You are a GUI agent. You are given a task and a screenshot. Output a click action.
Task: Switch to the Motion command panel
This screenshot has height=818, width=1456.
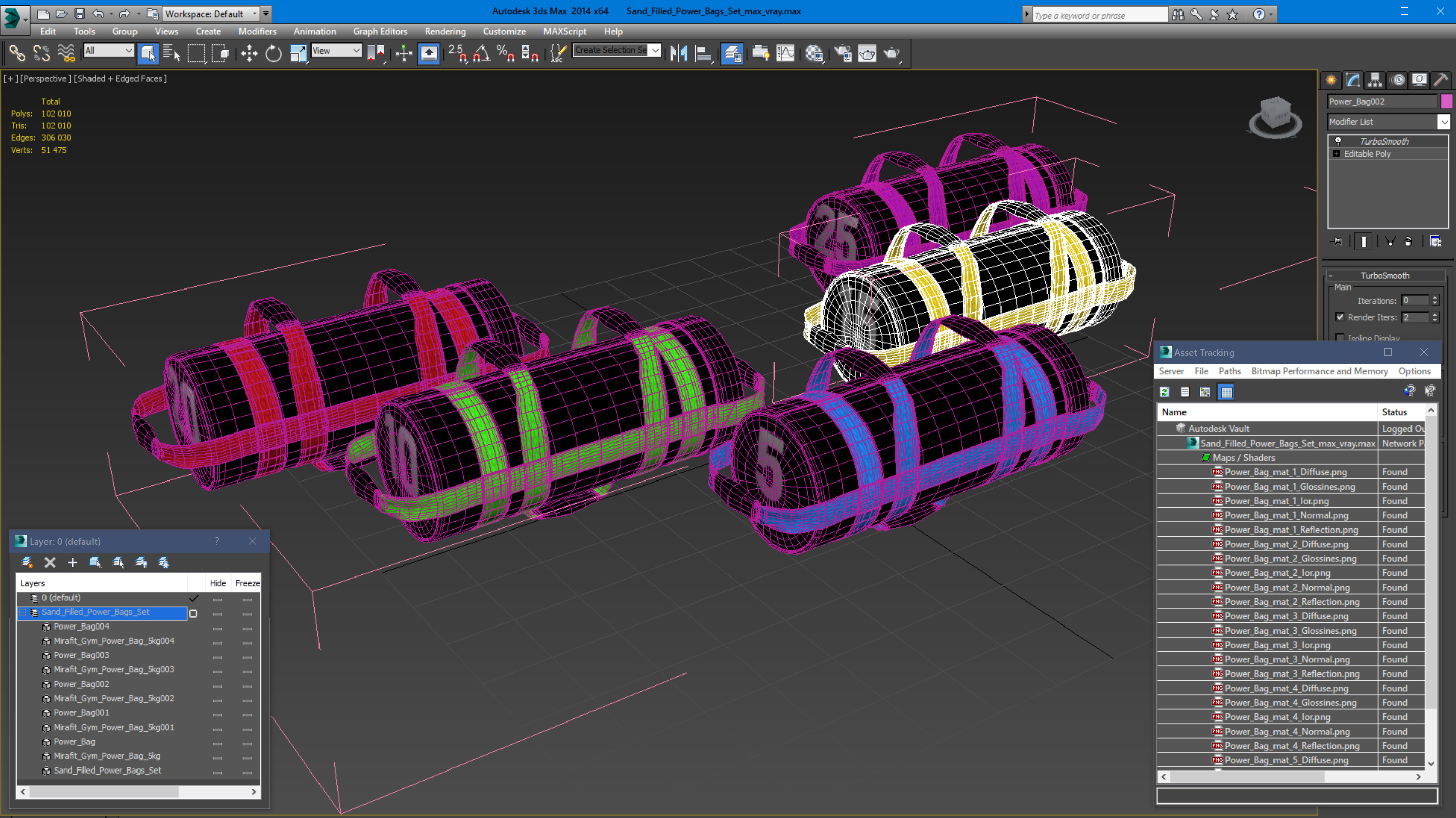(1398, 80)
